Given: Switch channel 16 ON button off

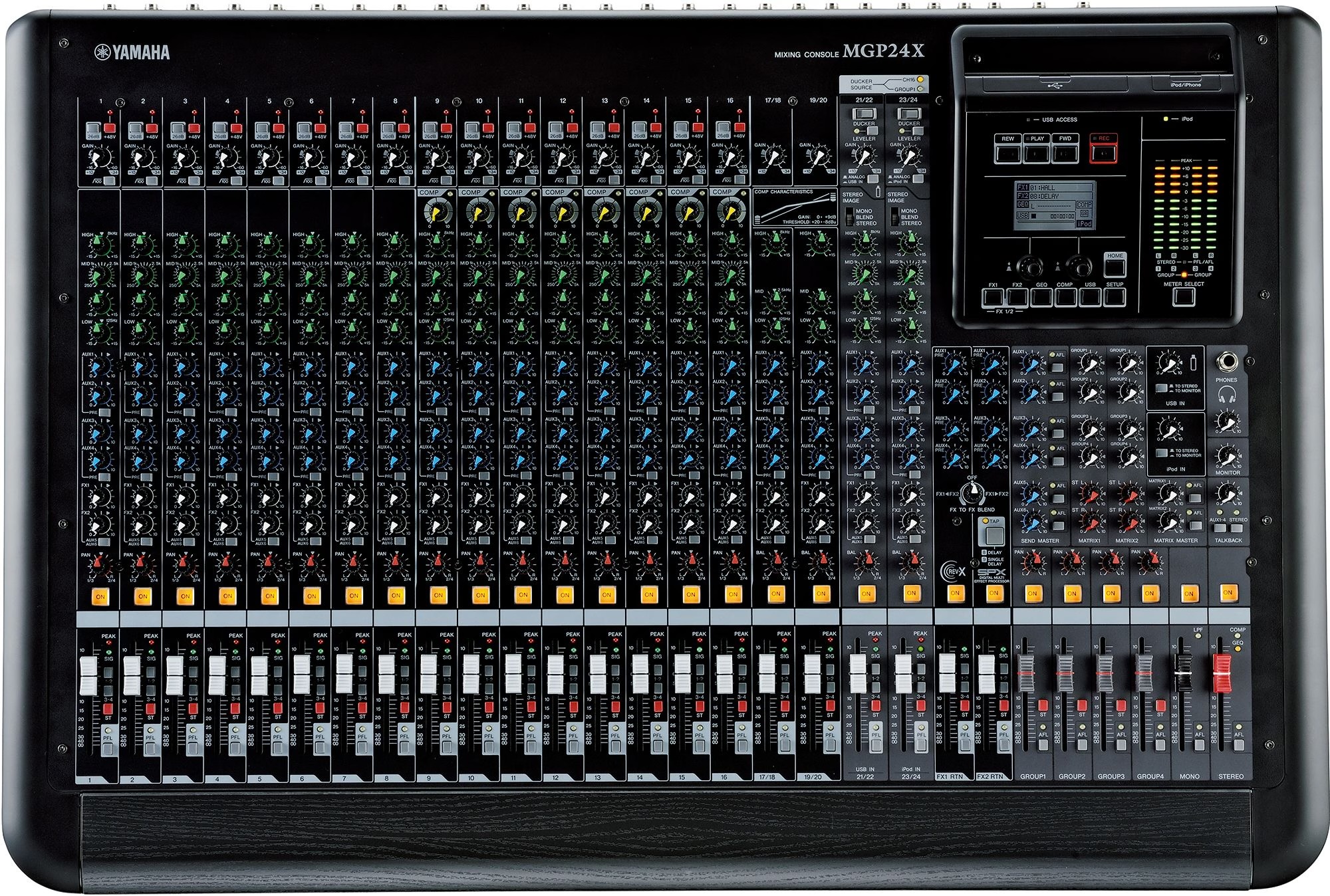Looking at the screenshot, I should [x=733, y=594].
